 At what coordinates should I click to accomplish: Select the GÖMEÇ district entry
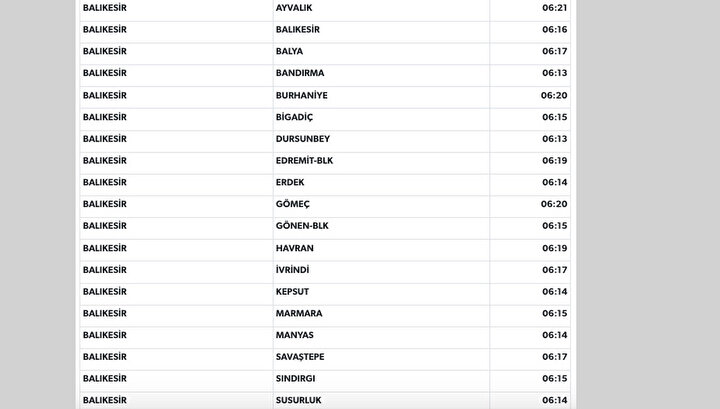292,204
